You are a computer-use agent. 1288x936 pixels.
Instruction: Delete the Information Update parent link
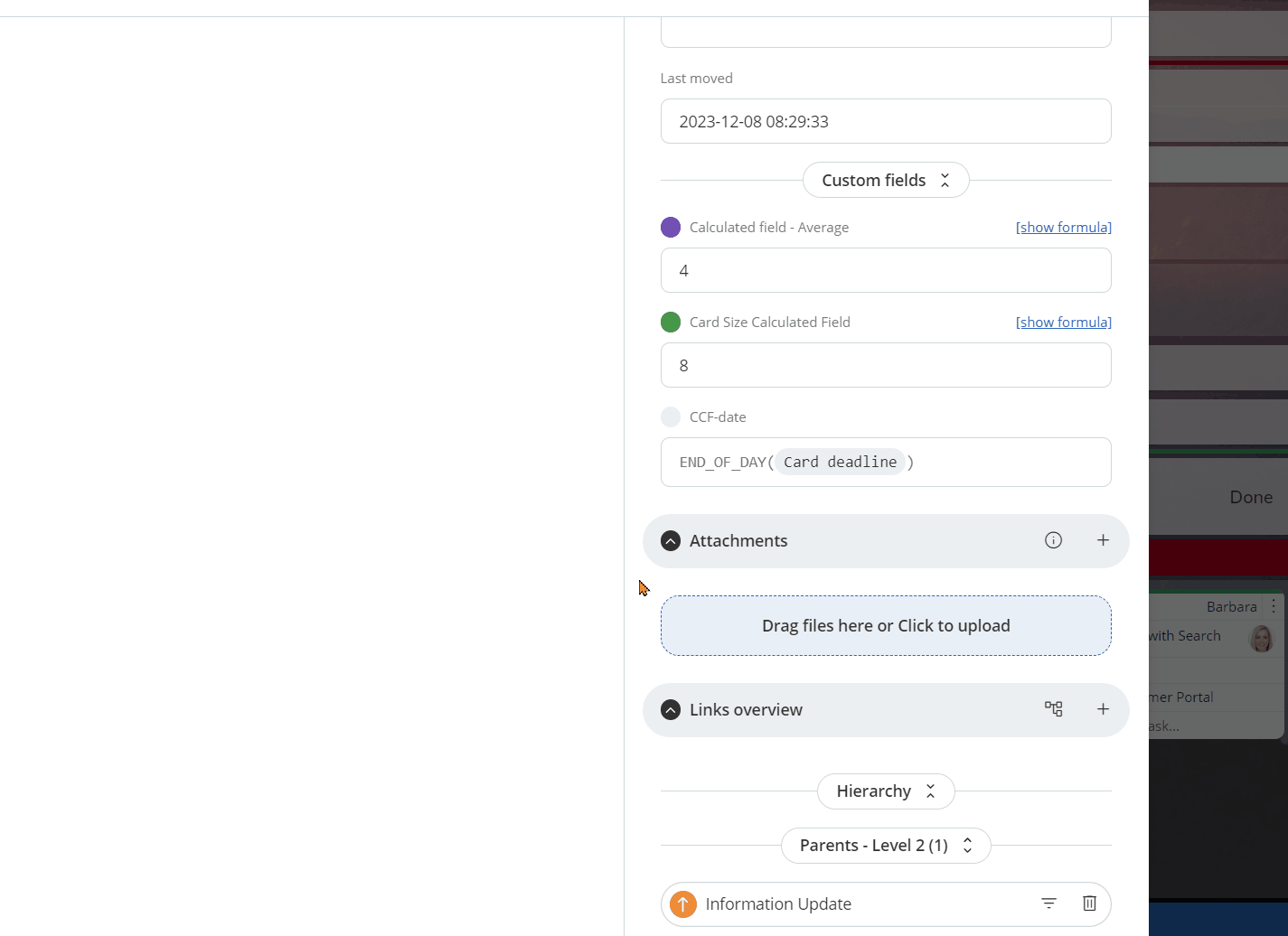1089,903
